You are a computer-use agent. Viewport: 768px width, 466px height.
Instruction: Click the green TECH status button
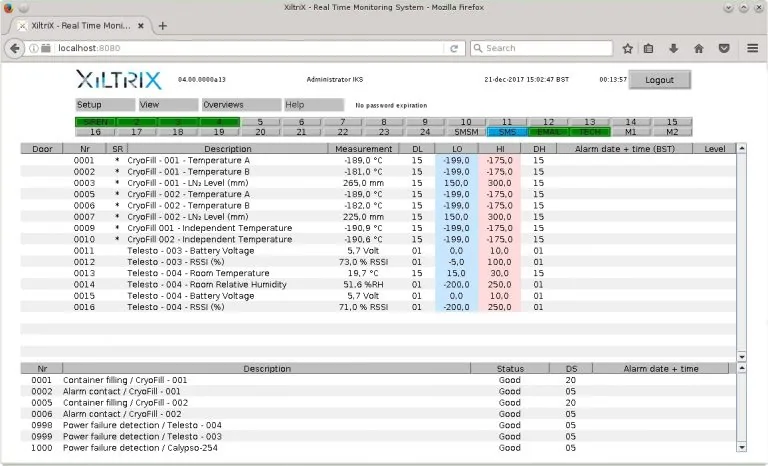pos(589,132)
